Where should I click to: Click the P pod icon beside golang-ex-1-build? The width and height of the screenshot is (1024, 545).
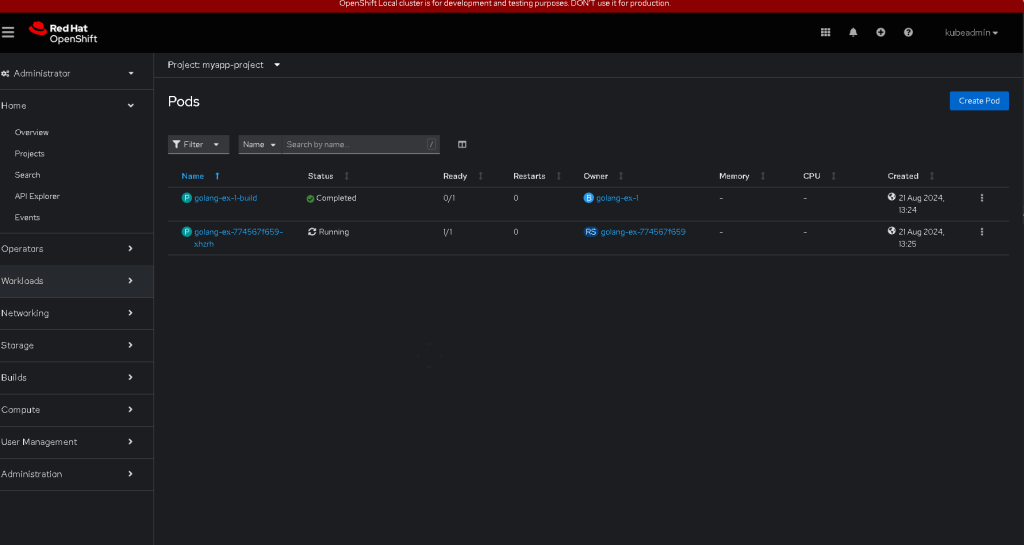point(186,198)
